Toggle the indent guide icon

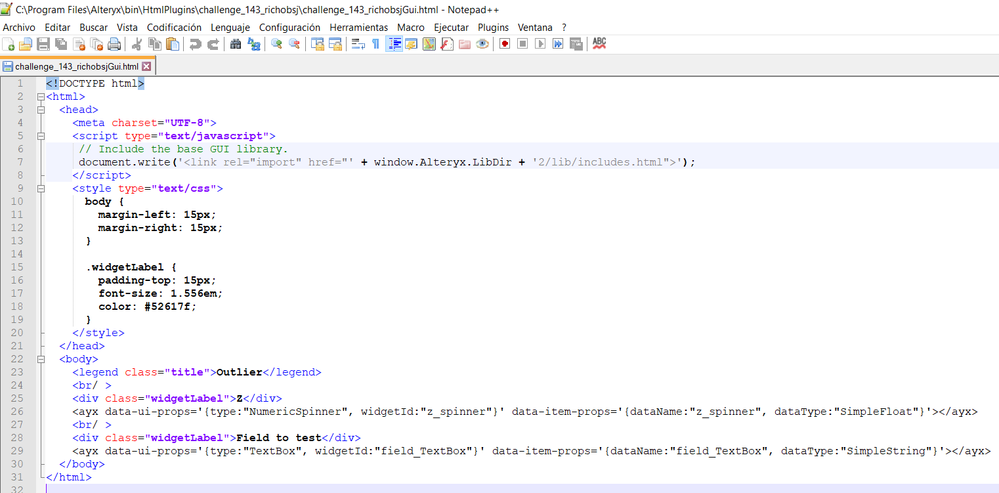coord(394,44)
